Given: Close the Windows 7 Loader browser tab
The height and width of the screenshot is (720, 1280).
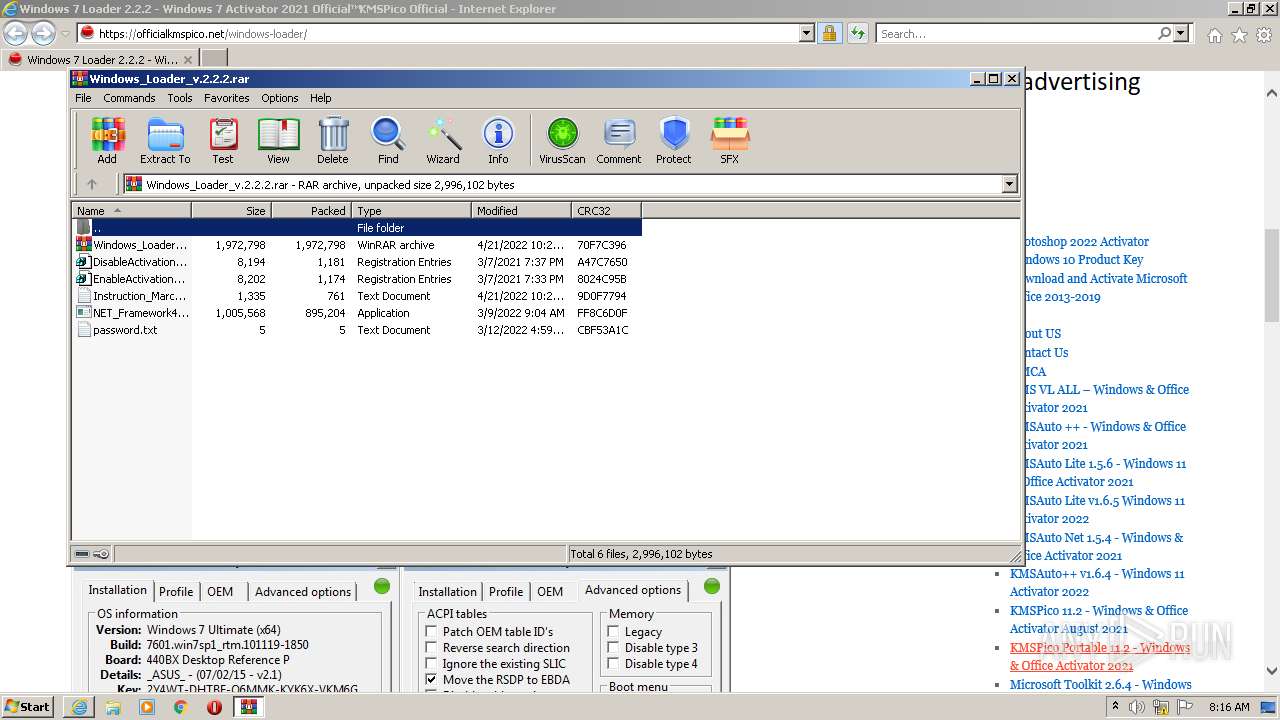Looking at the screenshot, I should pos(187,59).
